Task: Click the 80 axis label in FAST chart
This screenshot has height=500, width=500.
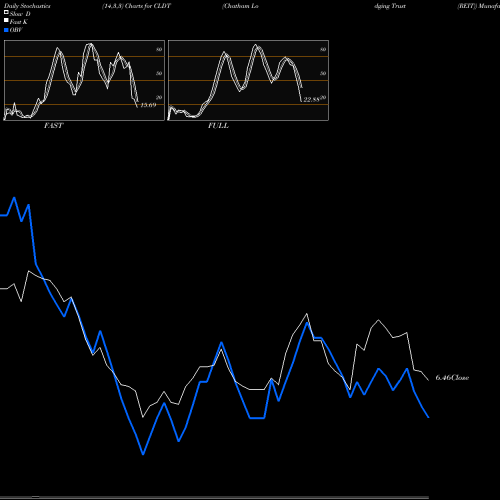Action: pyautogui.click(x=159, y=49)
